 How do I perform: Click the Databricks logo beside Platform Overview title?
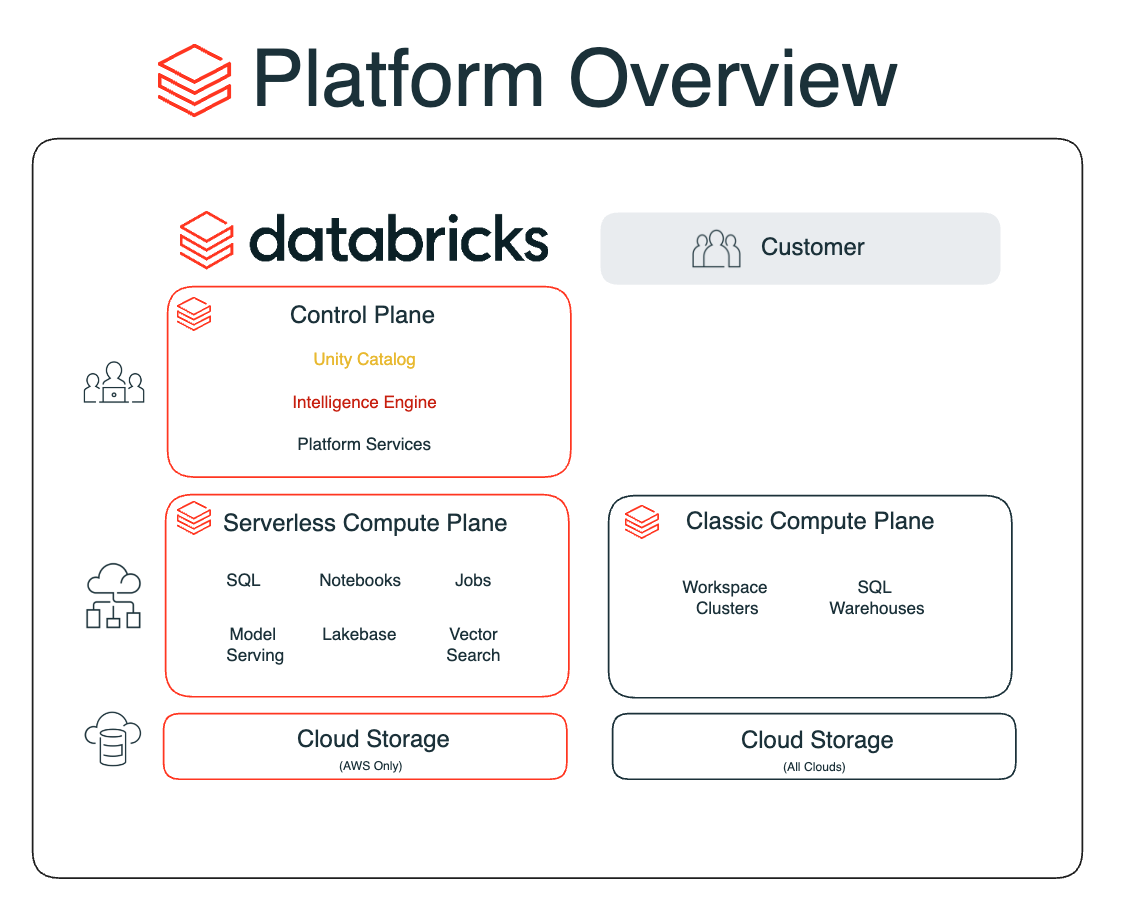[x=195, y=80]
